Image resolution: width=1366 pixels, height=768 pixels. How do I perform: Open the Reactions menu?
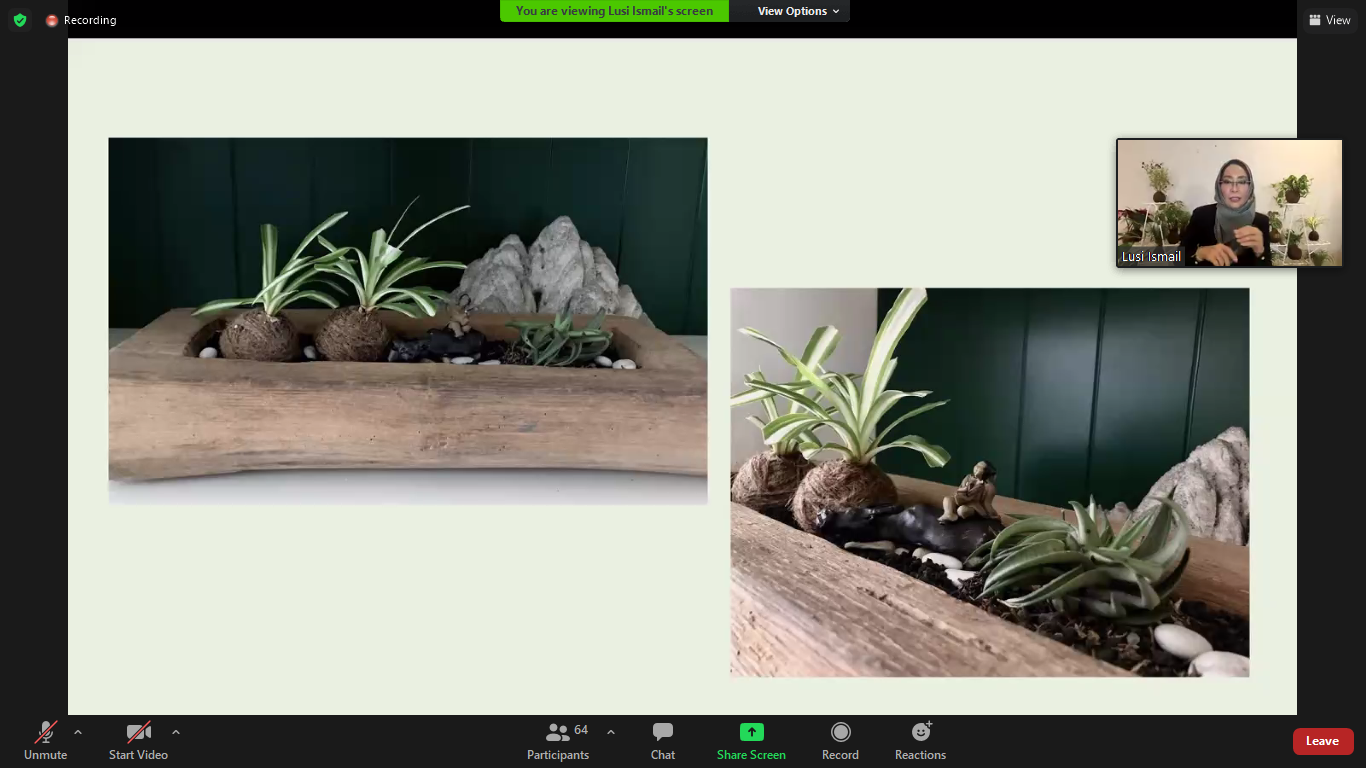pyautogui.click(x=920, y=741)
